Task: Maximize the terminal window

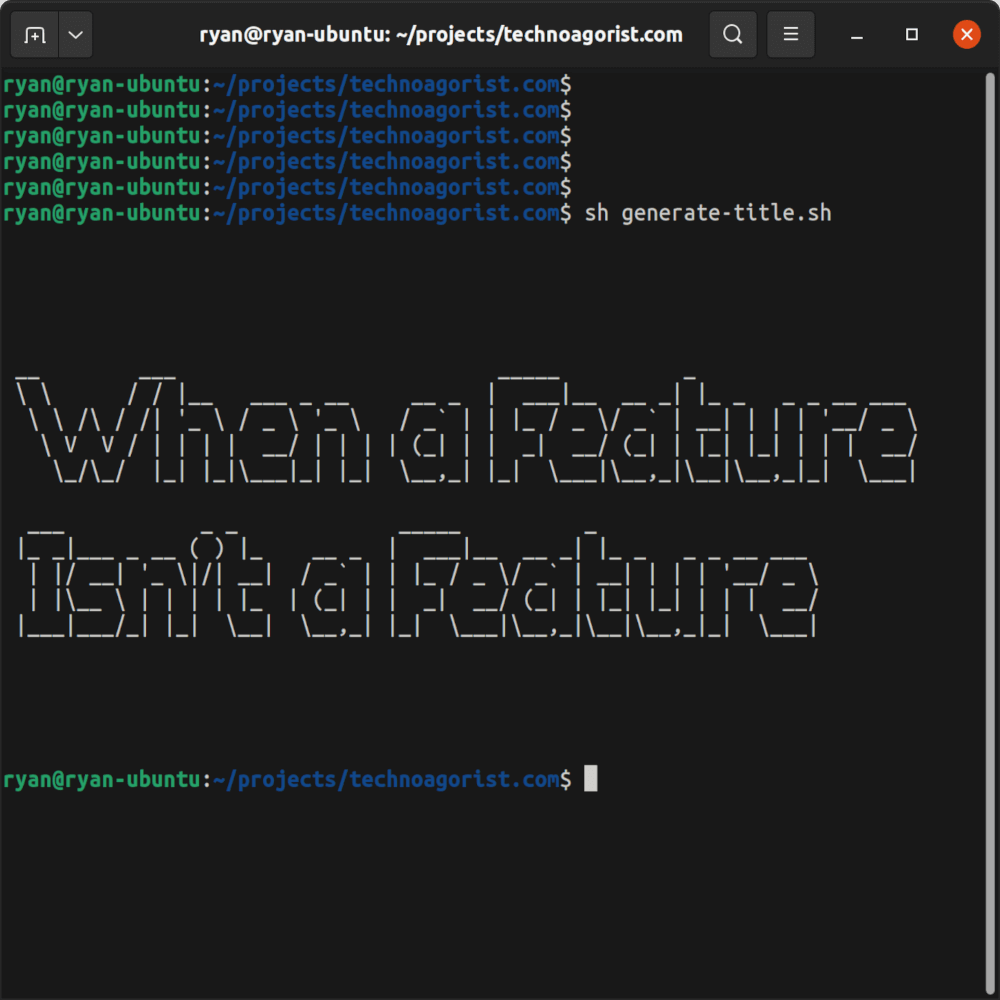Action: [911, 35]
